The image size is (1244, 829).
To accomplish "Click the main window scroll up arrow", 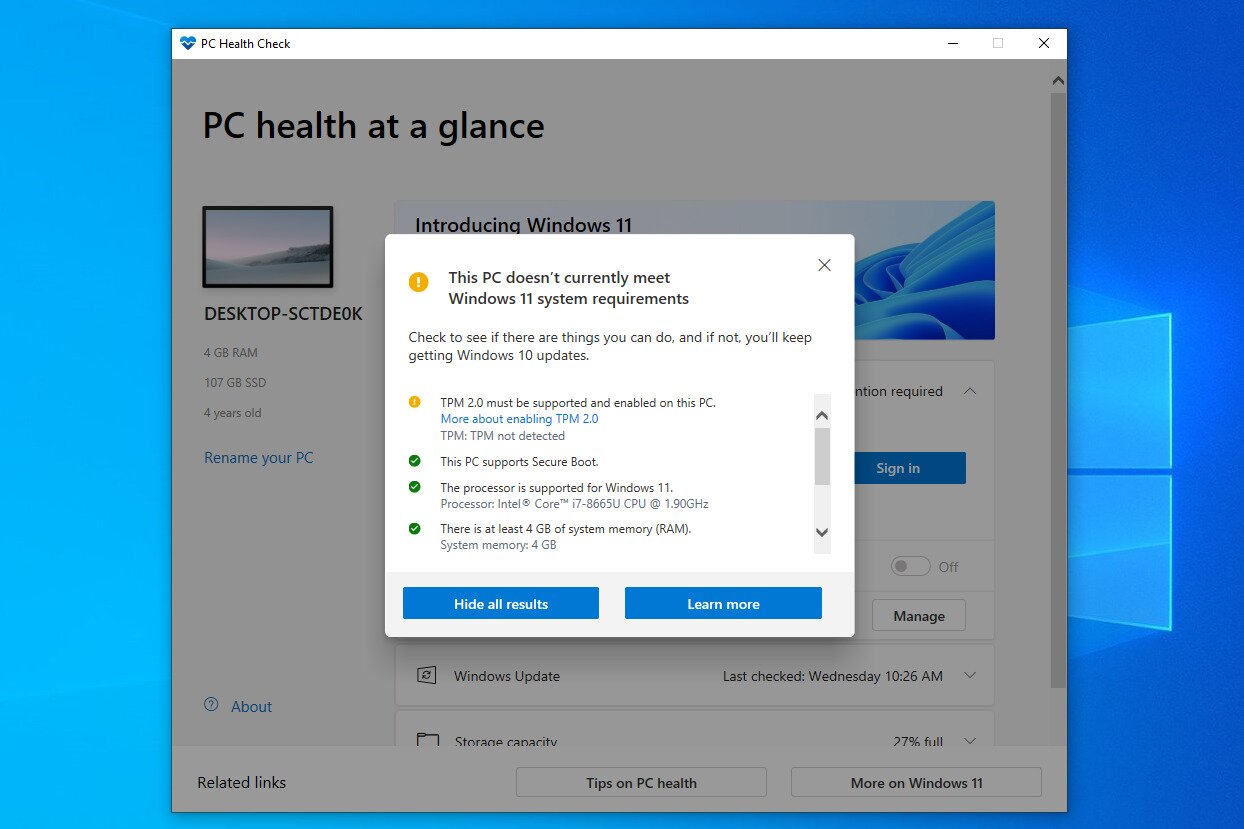I will point(1059,80).
